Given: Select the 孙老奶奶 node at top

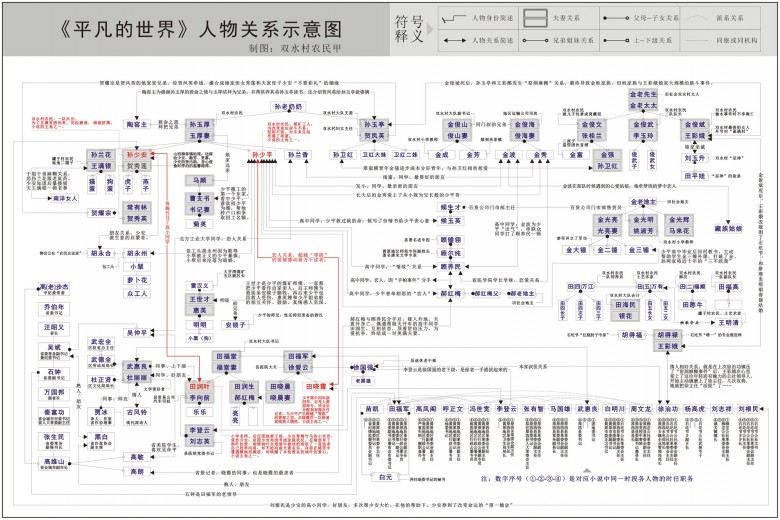Looking at the screenshot, I should tap(288, 106).
